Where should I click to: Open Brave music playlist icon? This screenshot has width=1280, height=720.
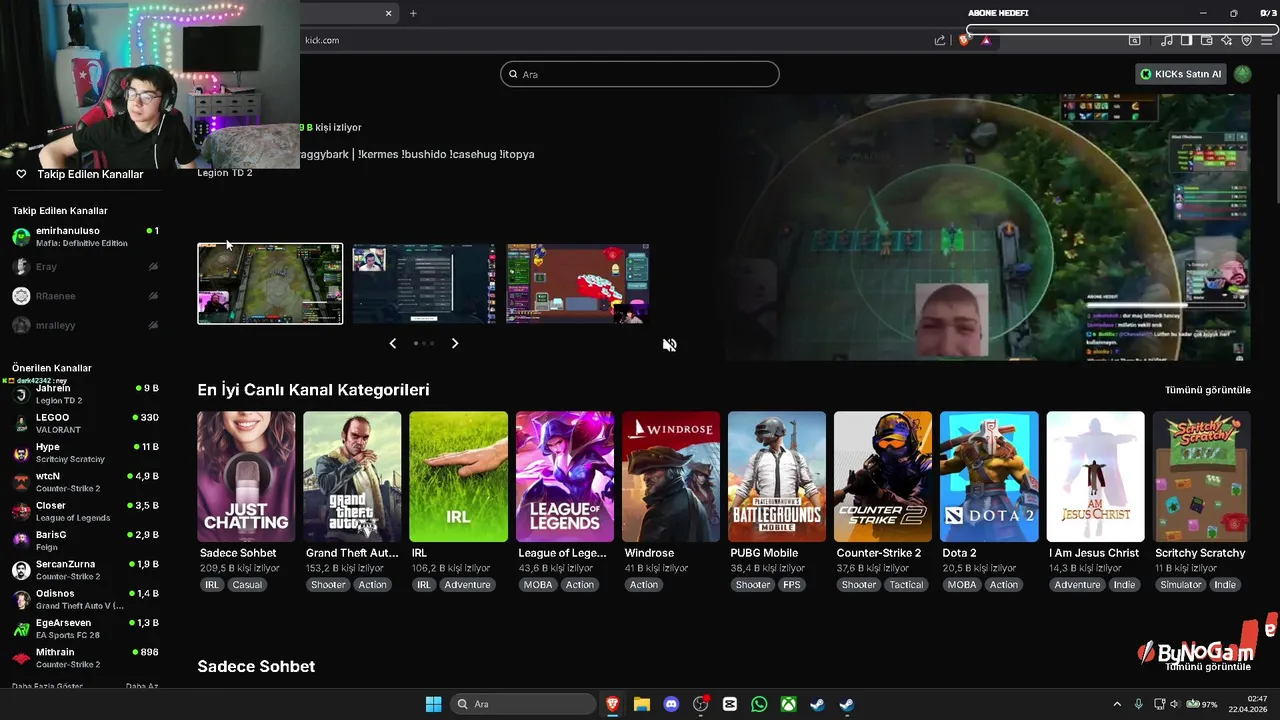click(1167, 40)
